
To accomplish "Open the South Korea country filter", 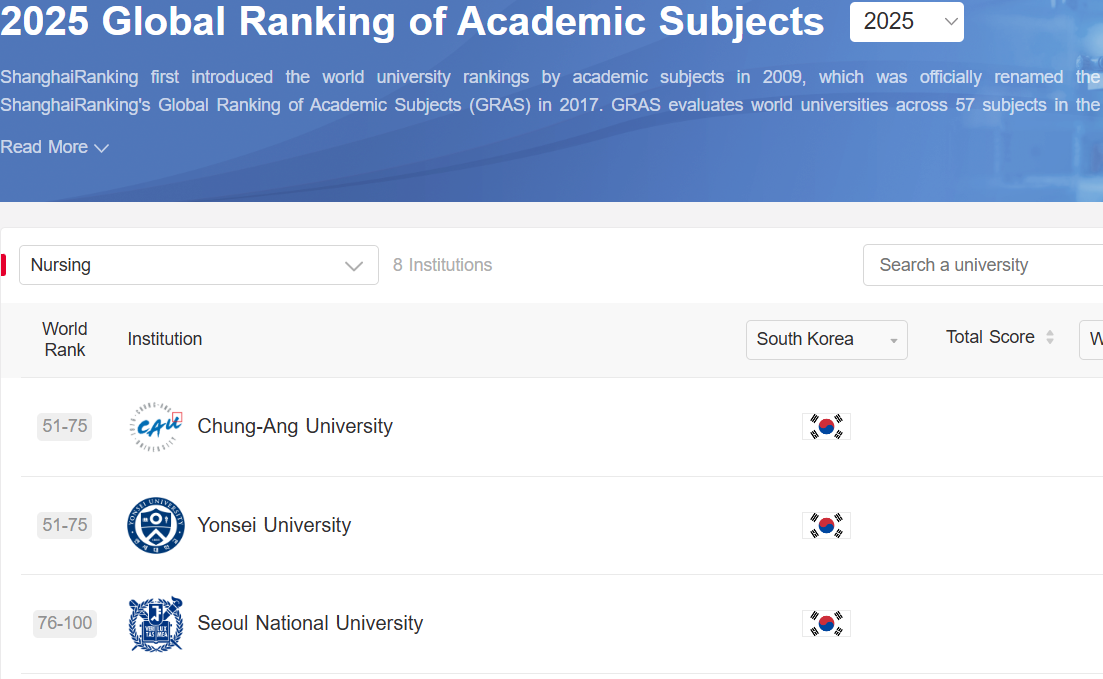I will coord(826,340).
